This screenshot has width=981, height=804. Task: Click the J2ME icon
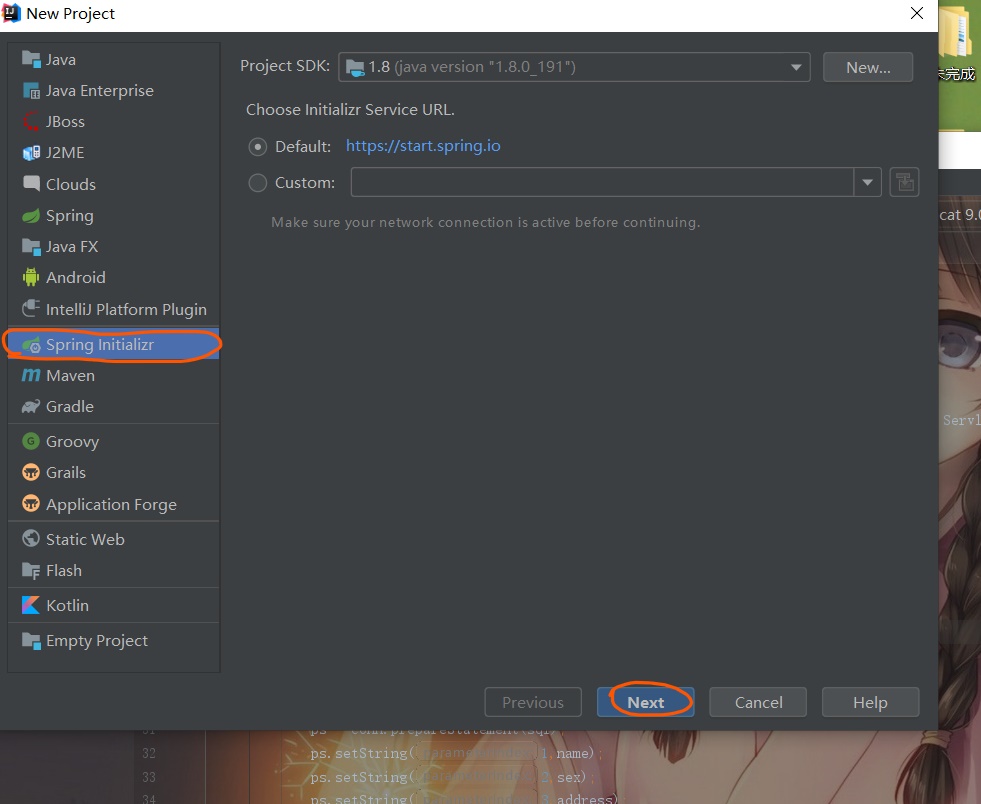point(31,153)
